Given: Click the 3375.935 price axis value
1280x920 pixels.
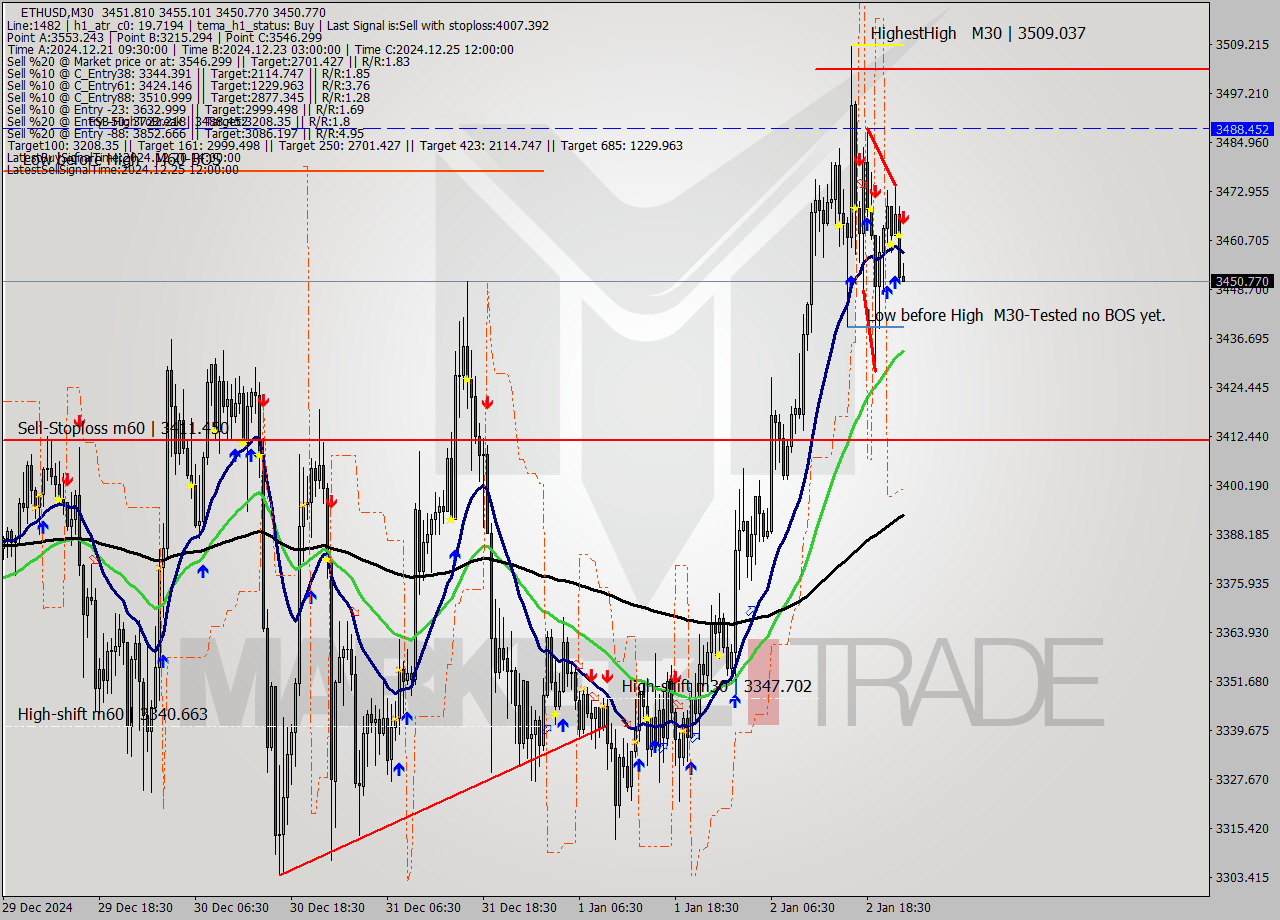Looking at the screenshot, I should click(x=1241, y=583).
